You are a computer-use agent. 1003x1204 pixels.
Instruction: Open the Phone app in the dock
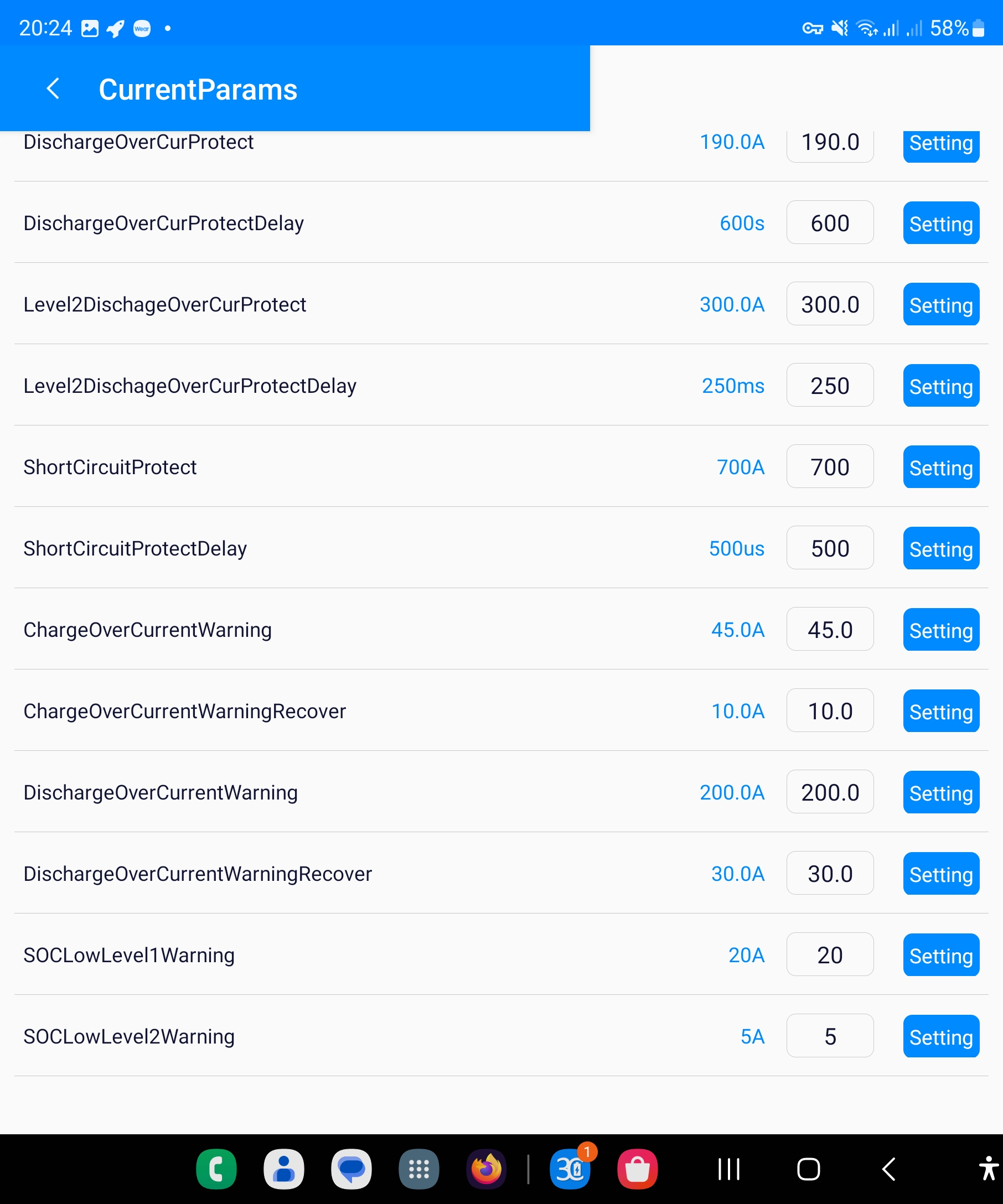click(x=216, y=1169)
